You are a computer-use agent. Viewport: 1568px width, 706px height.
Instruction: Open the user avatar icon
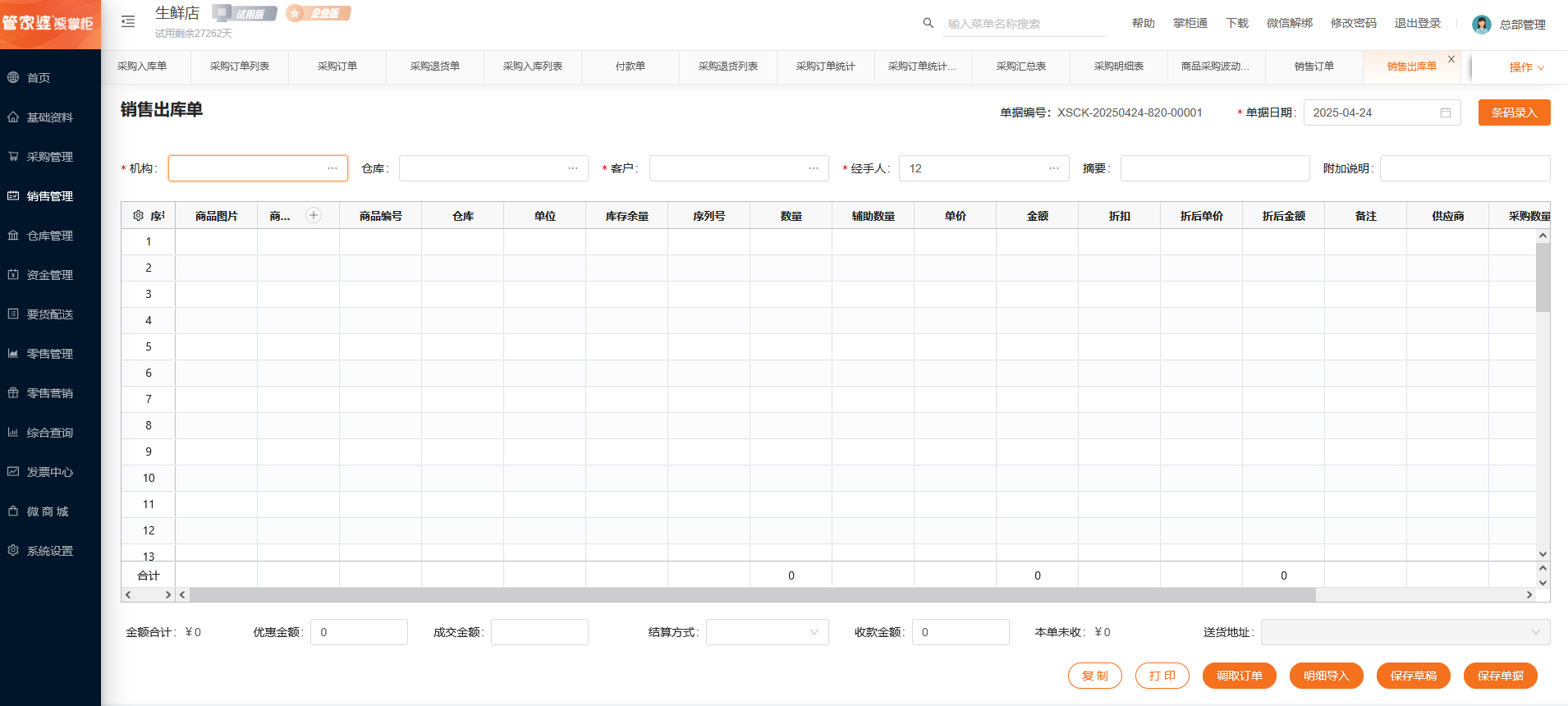click(1482, 25)
